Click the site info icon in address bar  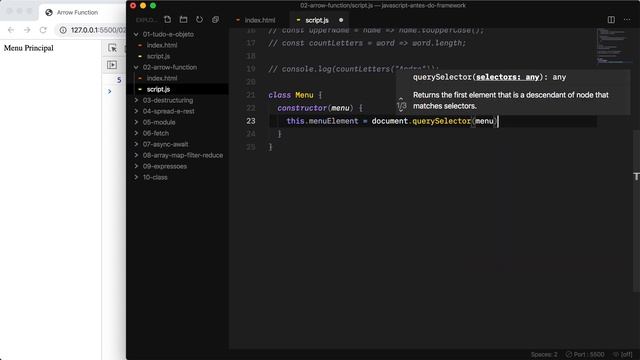[x=63, y=30]
